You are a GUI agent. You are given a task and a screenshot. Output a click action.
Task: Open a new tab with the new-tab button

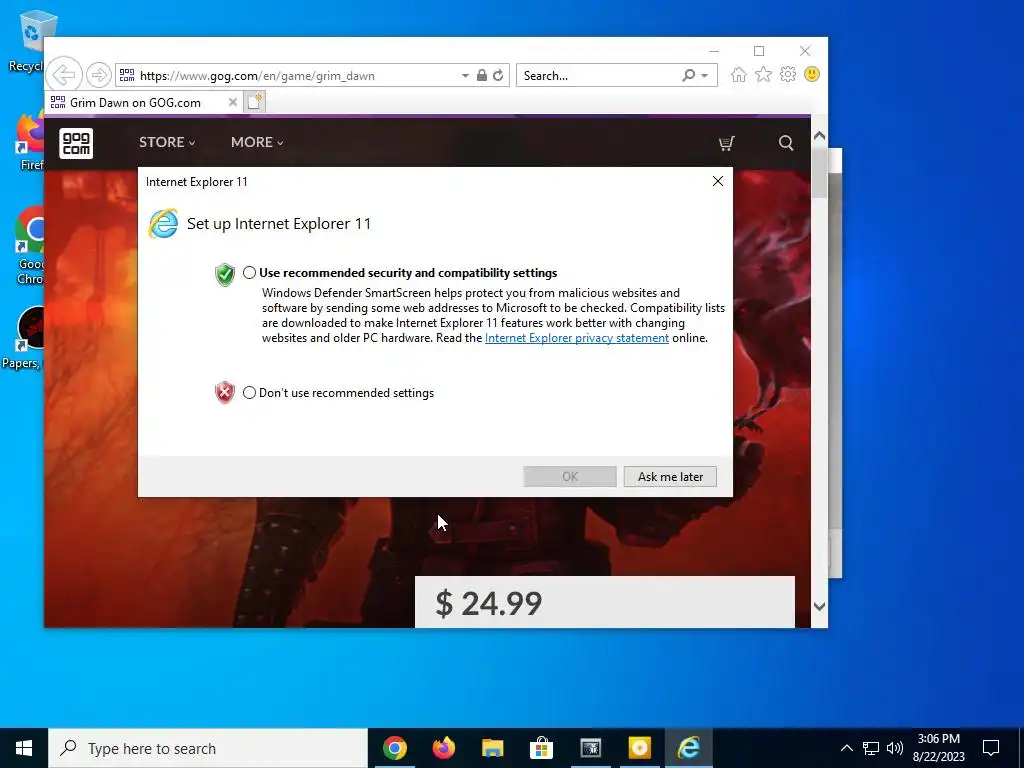(255, 102)
